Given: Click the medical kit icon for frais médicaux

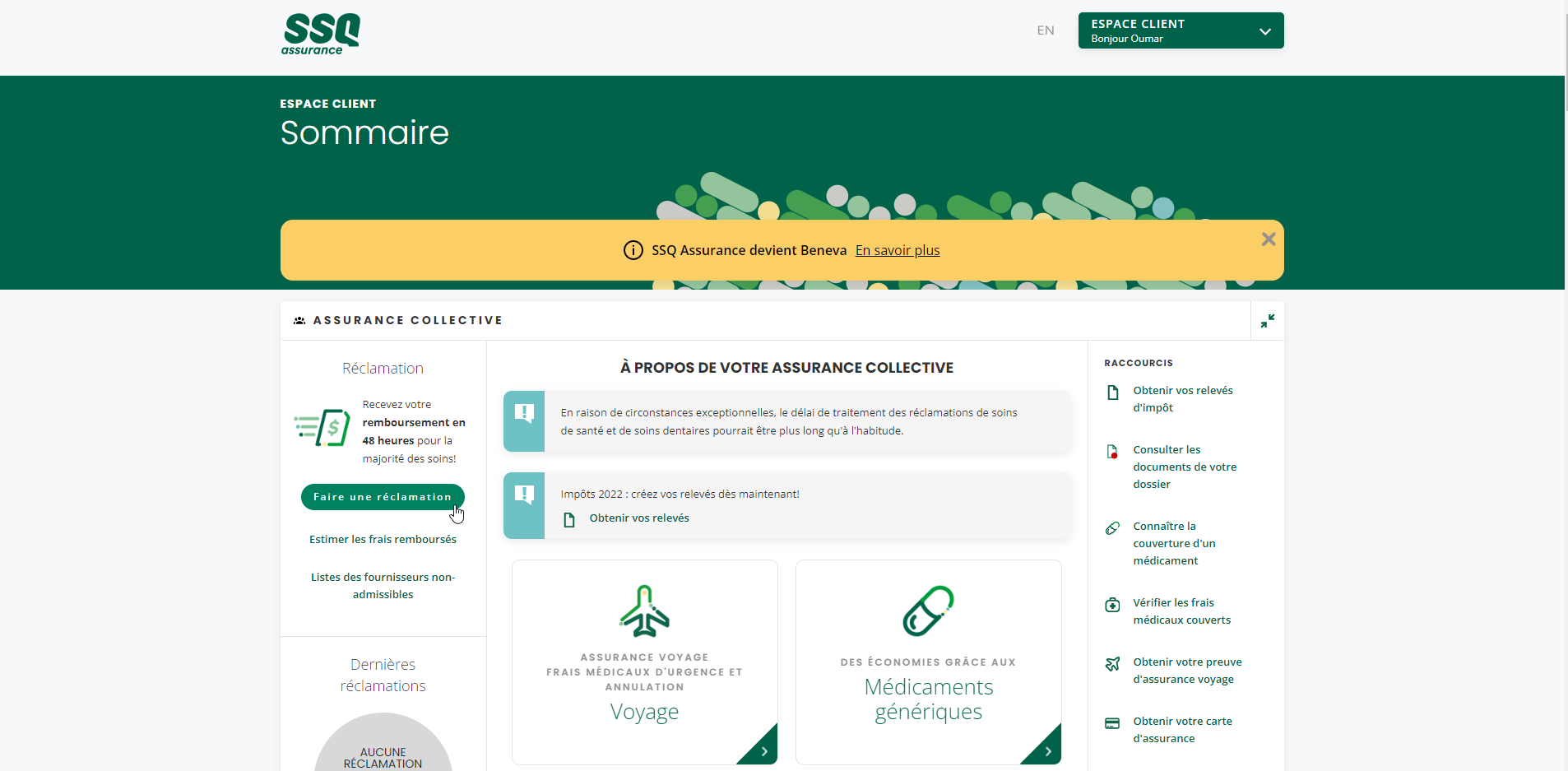Looking at the screenshot, I should click(x=1112, y=605).
